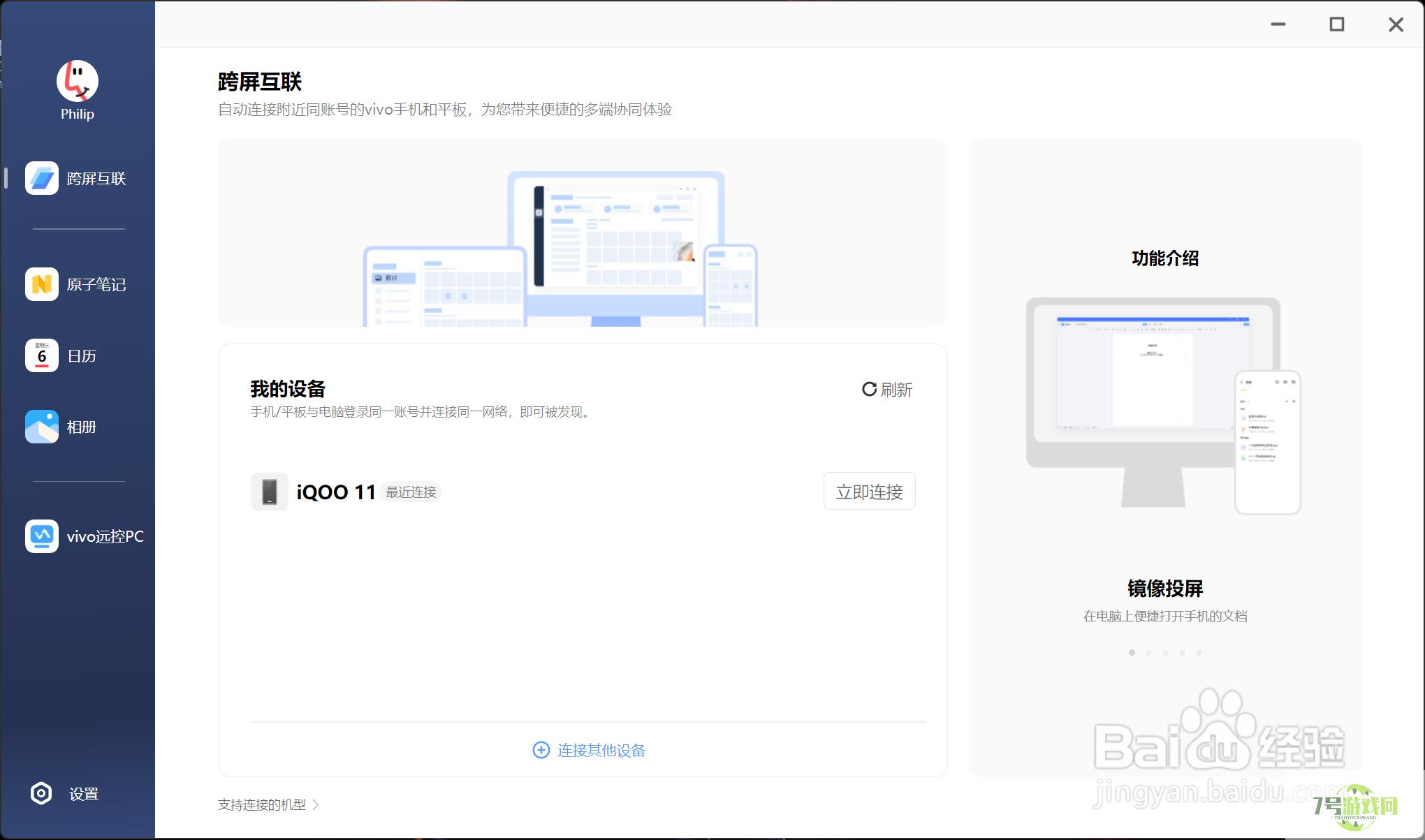Click 在电脑上便捷打开手机的文档 description
The height and width of the screenshot is (840, 1425).
[x=1165, y=616]
